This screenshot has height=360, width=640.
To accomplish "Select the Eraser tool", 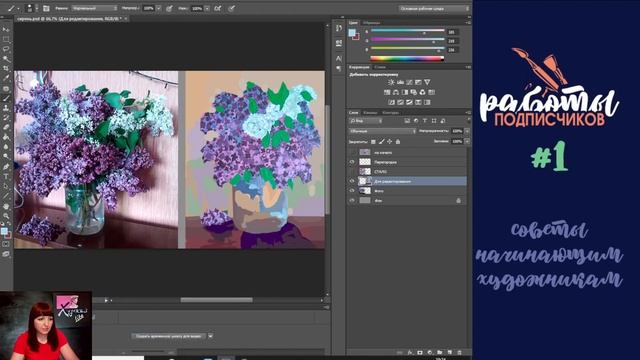I will tap(6, 127).
